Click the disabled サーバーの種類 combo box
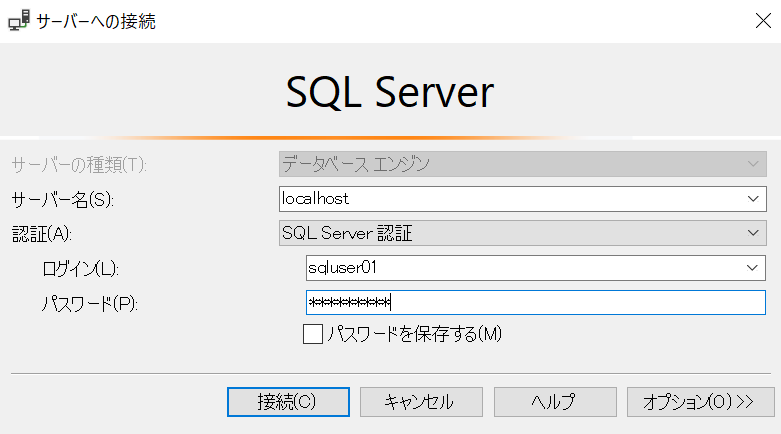The height and width of the screenshot is (434, 781). coord(522,164)
